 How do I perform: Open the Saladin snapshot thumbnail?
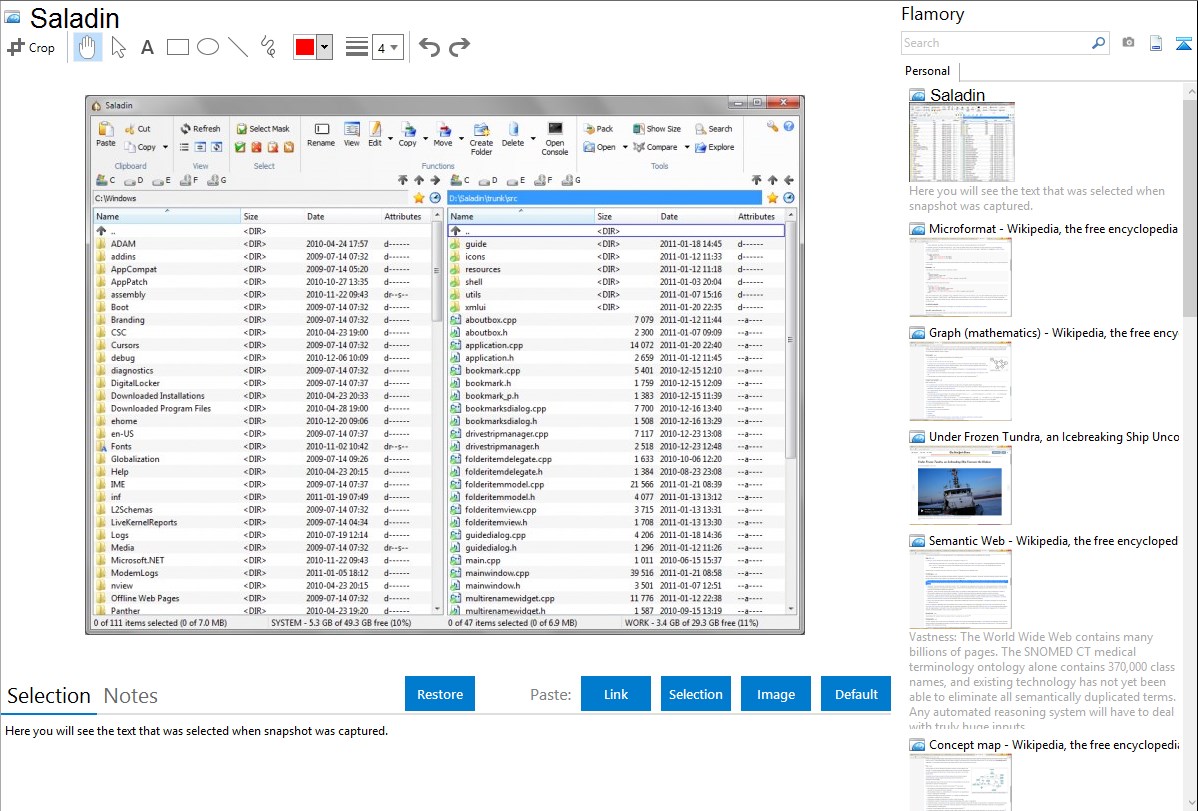tap(962, 143)
